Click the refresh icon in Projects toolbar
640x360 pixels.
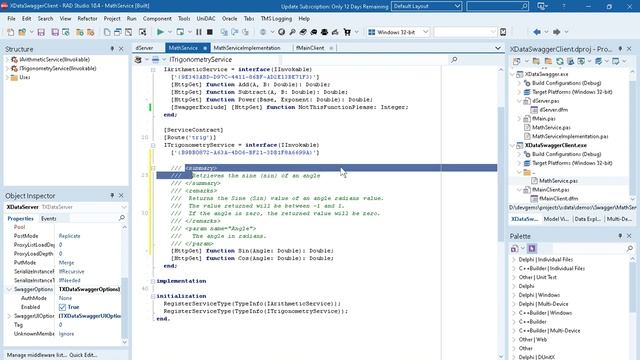point(560,61)
